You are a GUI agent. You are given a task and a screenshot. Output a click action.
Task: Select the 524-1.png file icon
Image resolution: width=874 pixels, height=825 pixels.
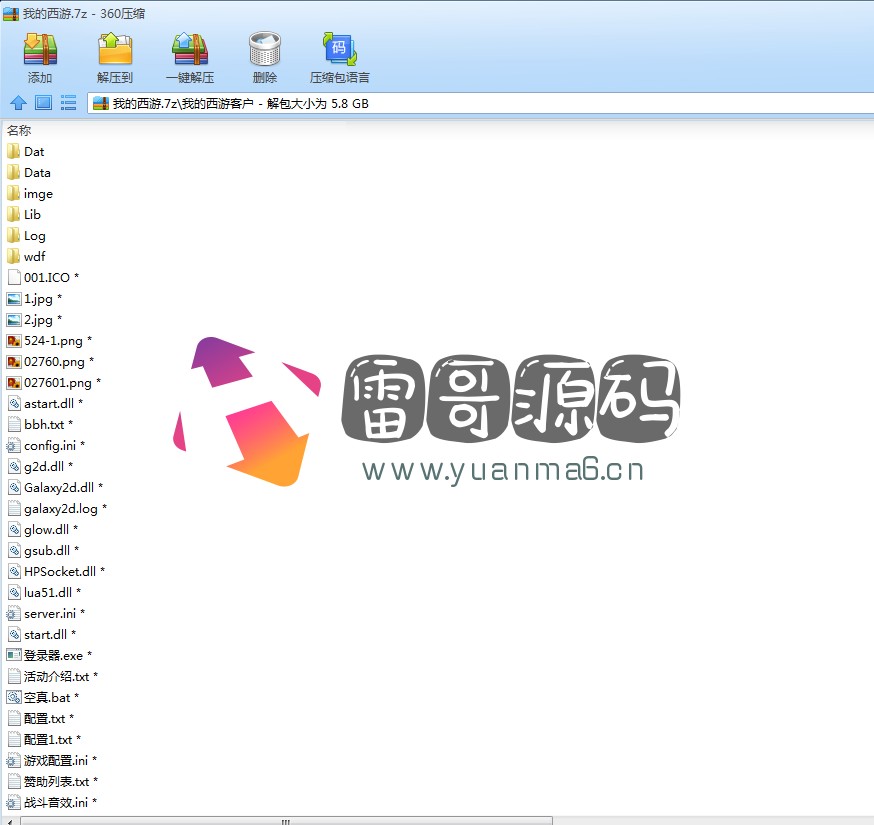[13, 341]
